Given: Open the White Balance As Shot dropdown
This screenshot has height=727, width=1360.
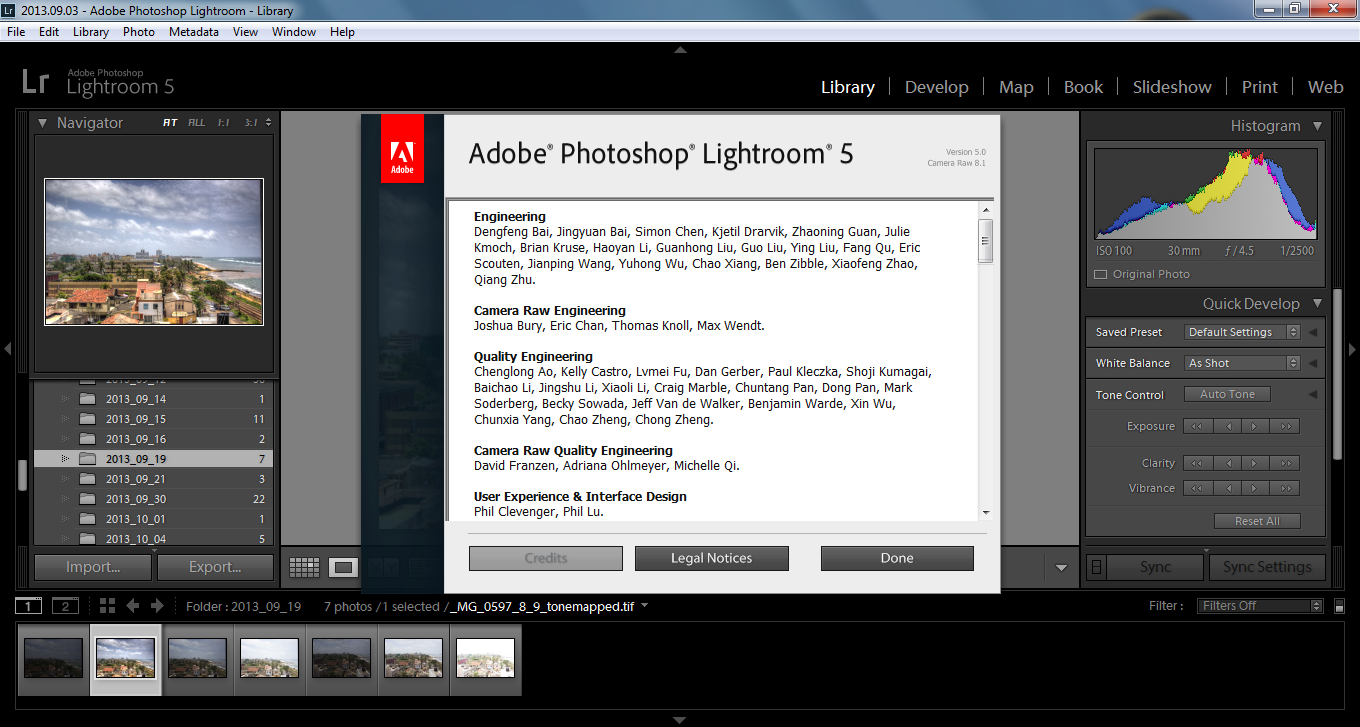Looking at the screenshot, I should (1242, 363).
